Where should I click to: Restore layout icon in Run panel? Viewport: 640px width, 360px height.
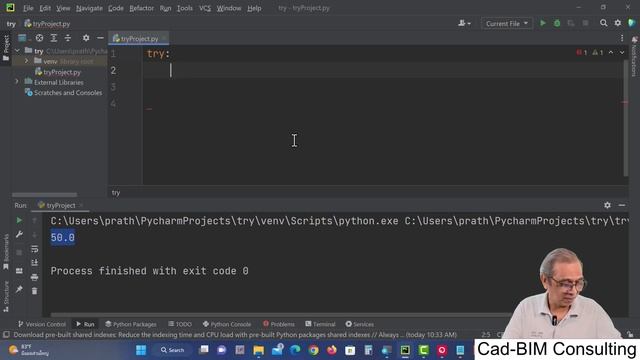[19, 271]
